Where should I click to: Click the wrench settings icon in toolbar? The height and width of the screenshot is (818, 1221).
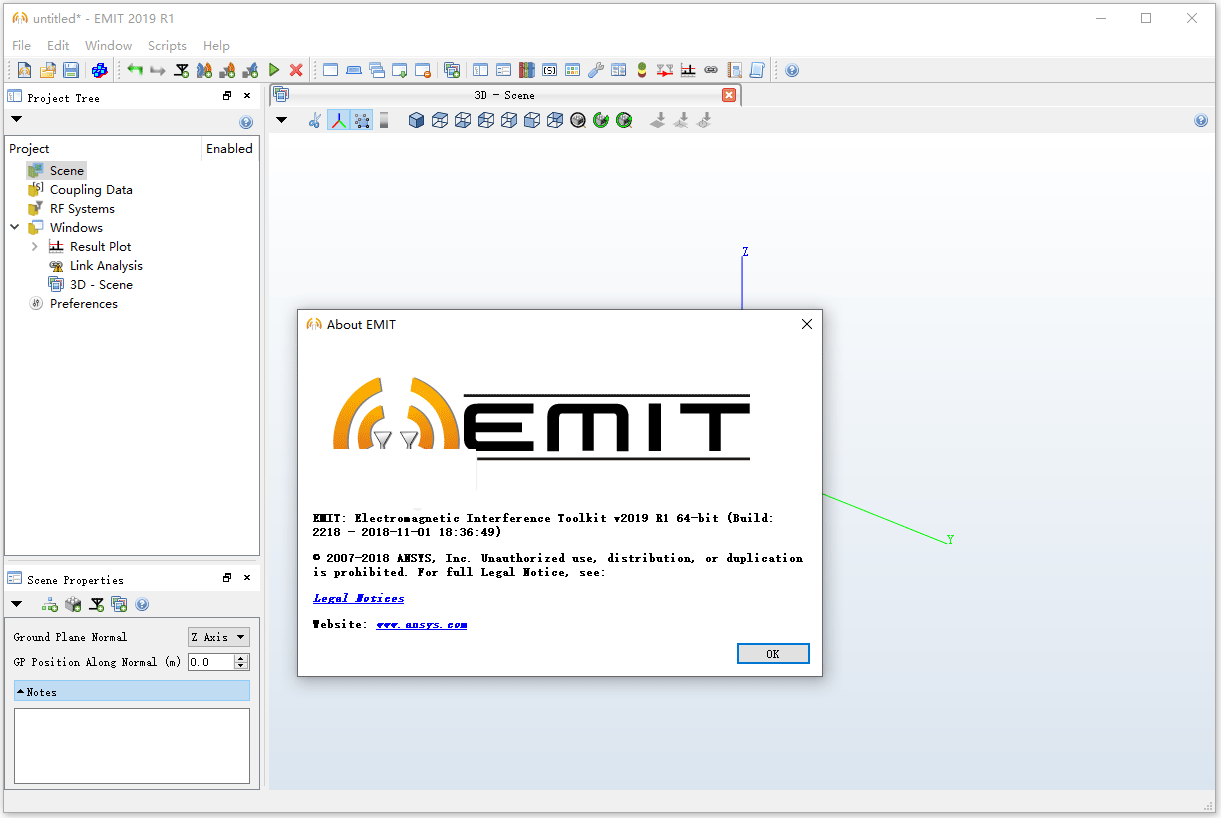595,70
